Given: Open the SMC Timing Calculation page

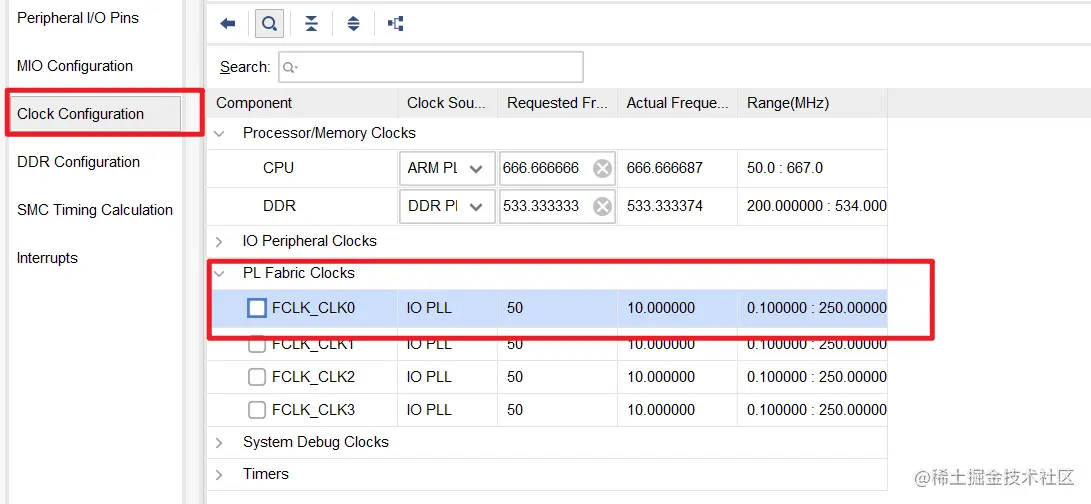Looking at the screenshot, I should (x=95, y=210).
